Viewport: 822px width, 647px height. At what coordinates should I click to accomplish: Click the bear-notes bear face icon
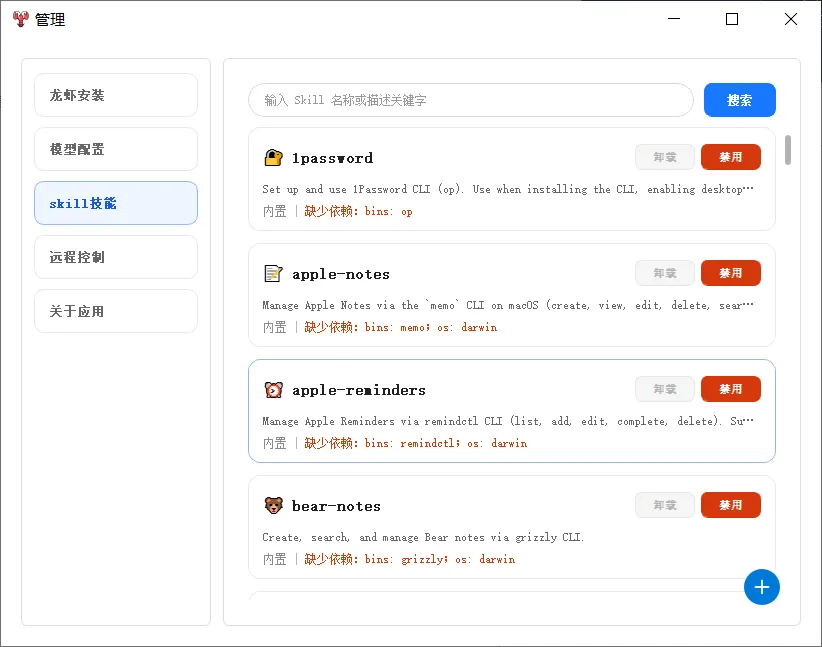click(x=273, y=505)
